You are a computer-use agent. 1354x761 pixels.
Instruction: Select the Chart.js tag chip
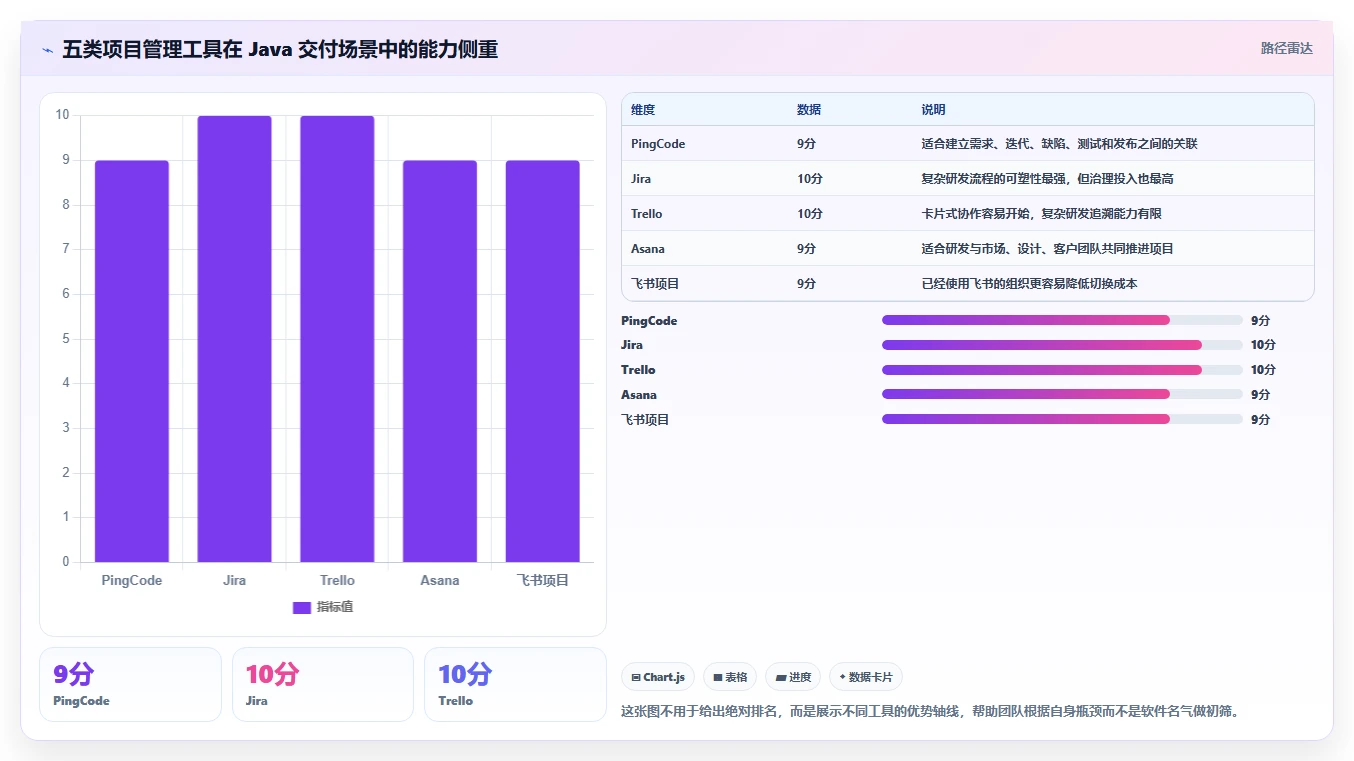(x=658, y=677)
